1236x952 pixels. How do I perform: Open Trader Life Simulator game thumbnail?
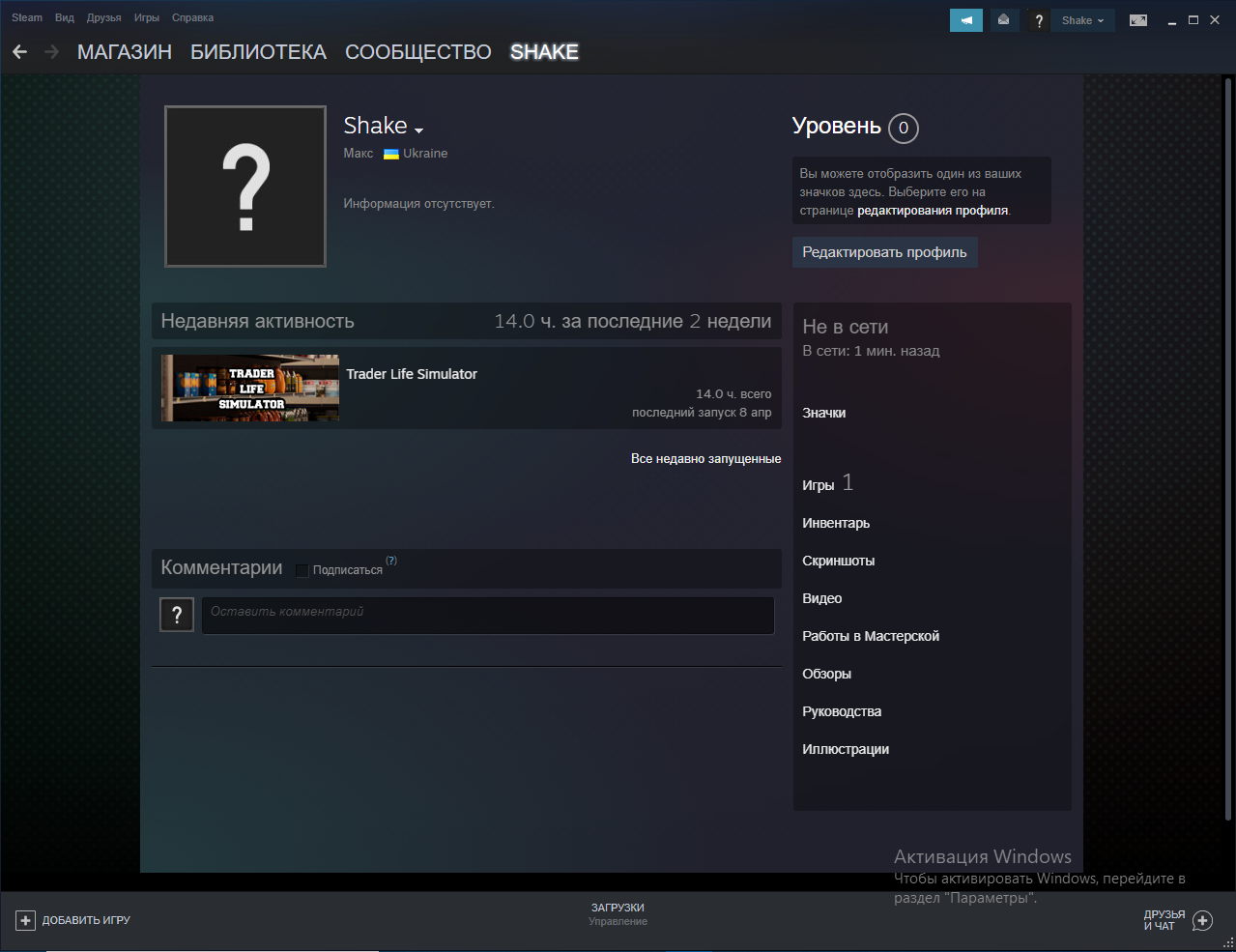[250, 388]
